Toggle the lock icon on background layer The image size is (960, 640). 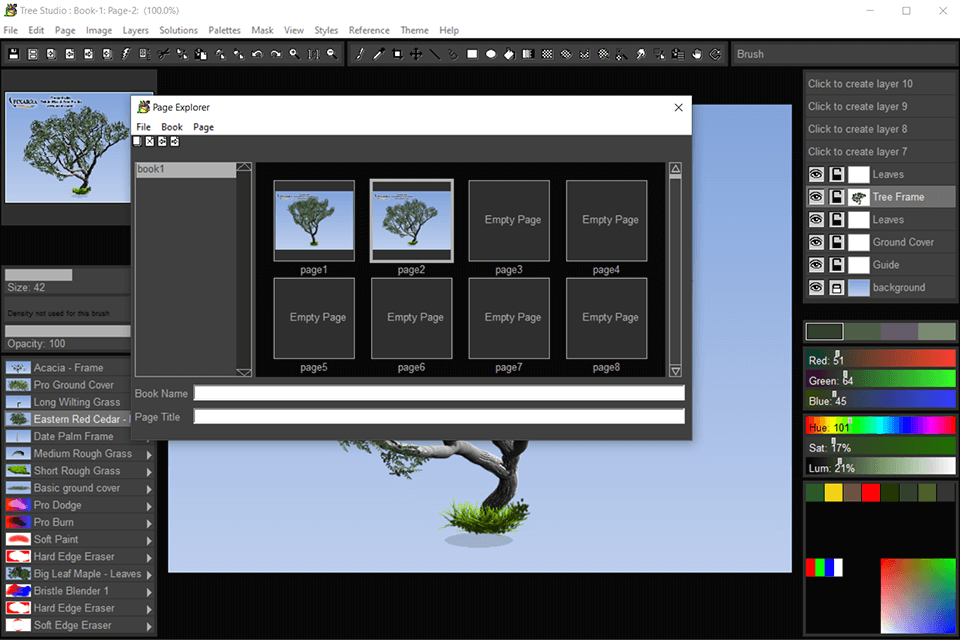[836, 287]
